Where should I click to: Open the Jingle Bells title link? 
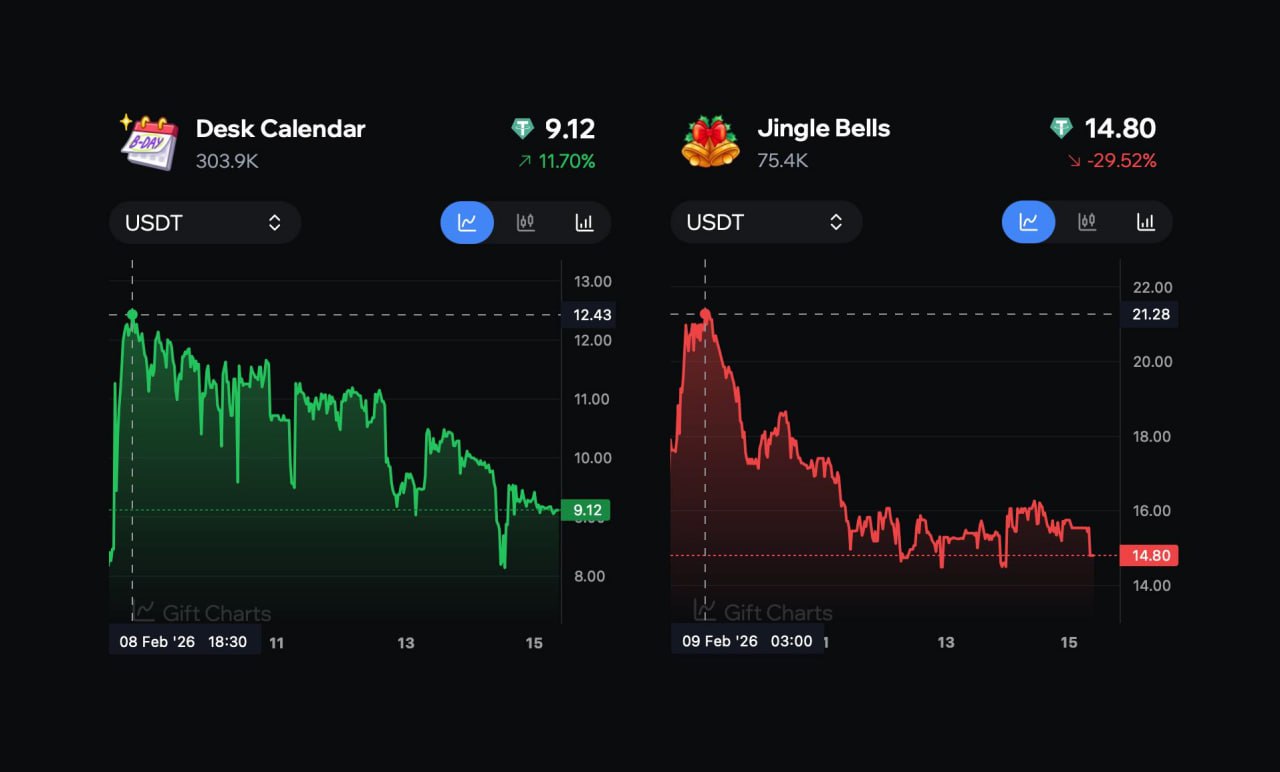823,129
